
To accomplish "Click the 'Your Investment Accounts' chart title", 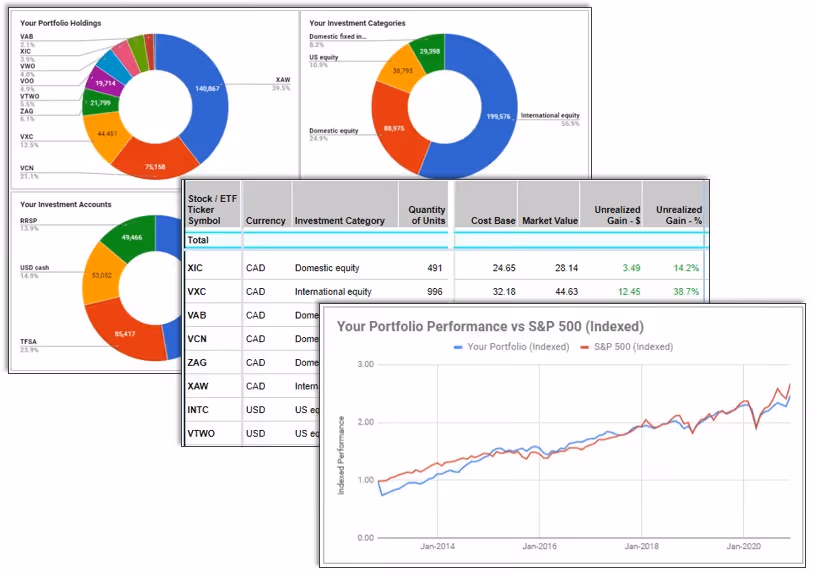I will [65, 205].
